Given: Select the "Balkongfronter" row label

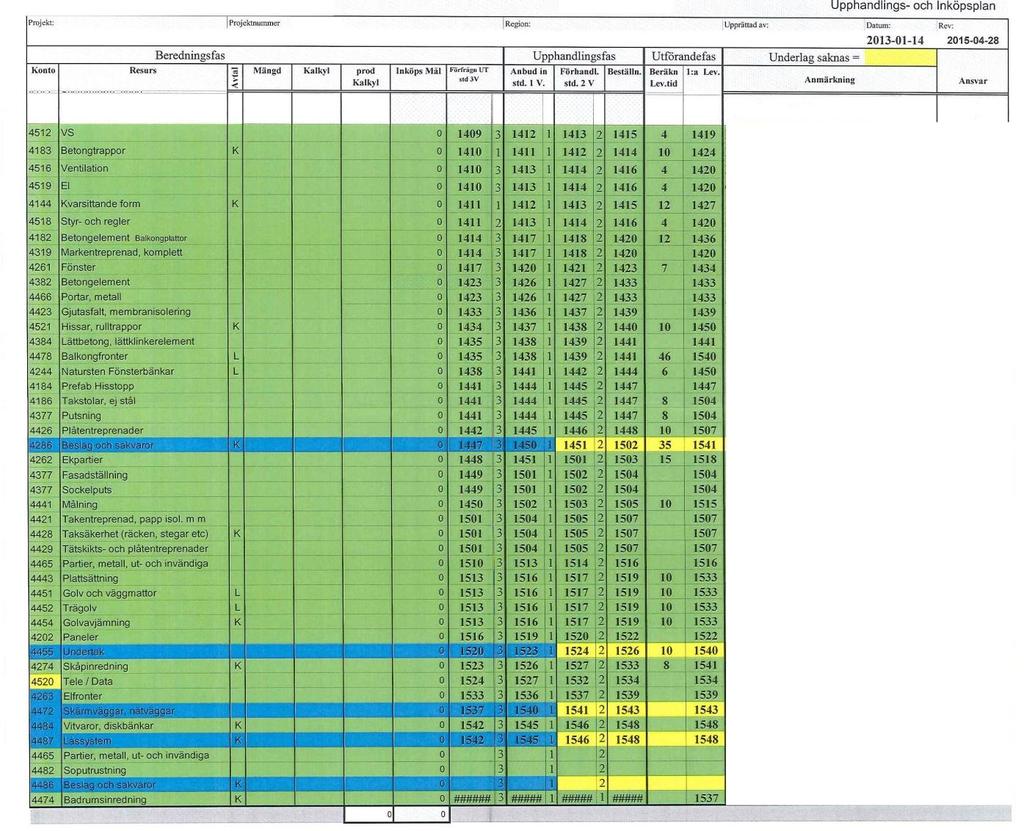Looking at the screenshot, I should pyautogui.click(x=95, y=356).
